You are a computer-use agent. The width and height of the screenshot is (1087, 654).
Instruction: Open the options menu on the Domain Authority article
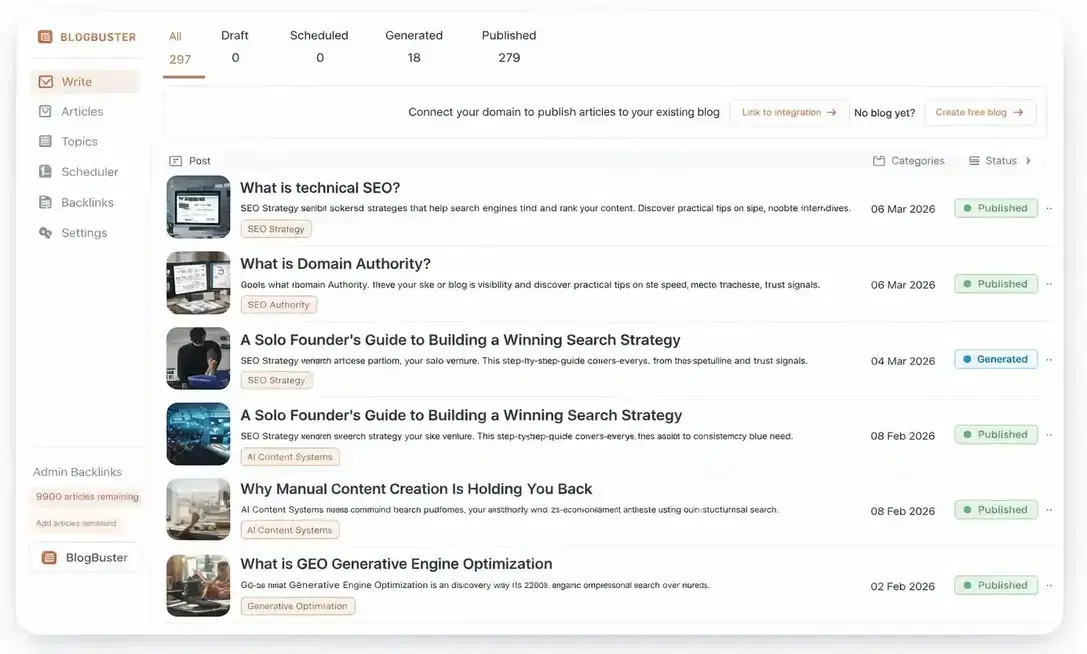click(x=1049, y=283)
